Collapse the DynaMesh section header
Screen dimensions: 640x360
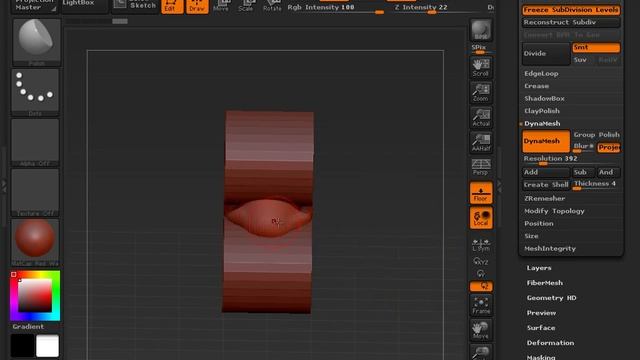click(x=542, y=124)
